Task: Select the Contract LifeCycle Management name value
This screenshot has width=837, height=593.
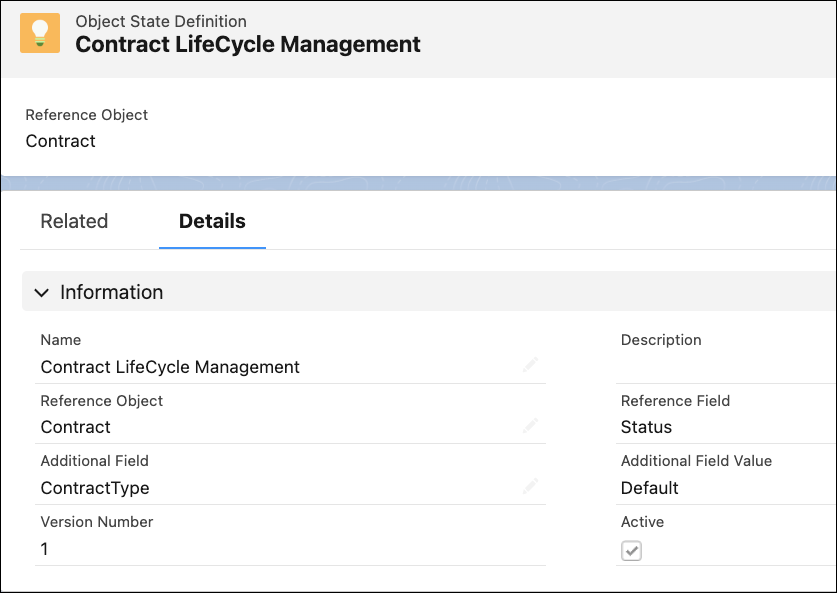Action: (x=170, y=367)
